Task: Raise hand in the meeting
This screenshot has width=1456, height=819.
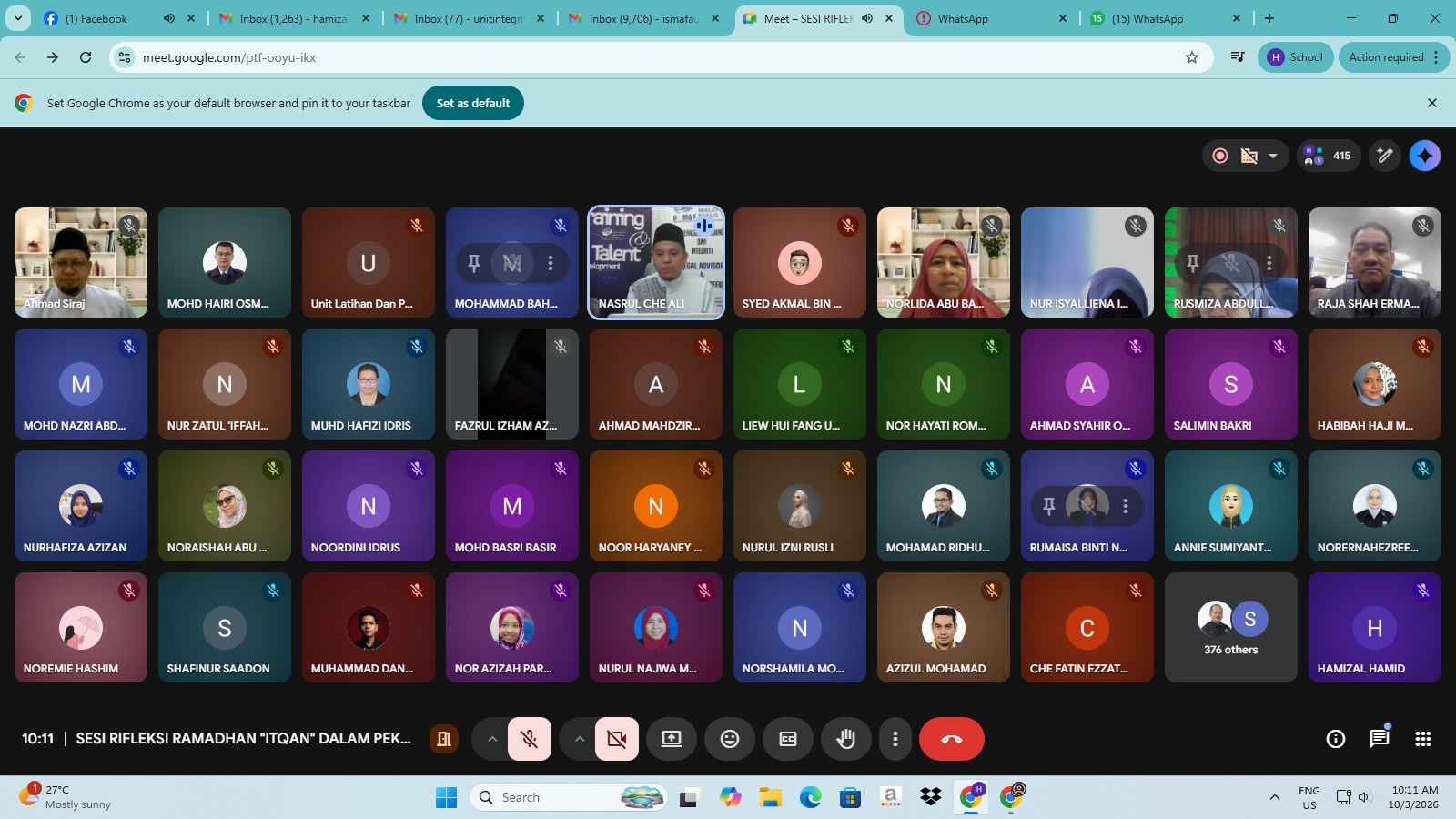Action: click(x=846, y=739)
